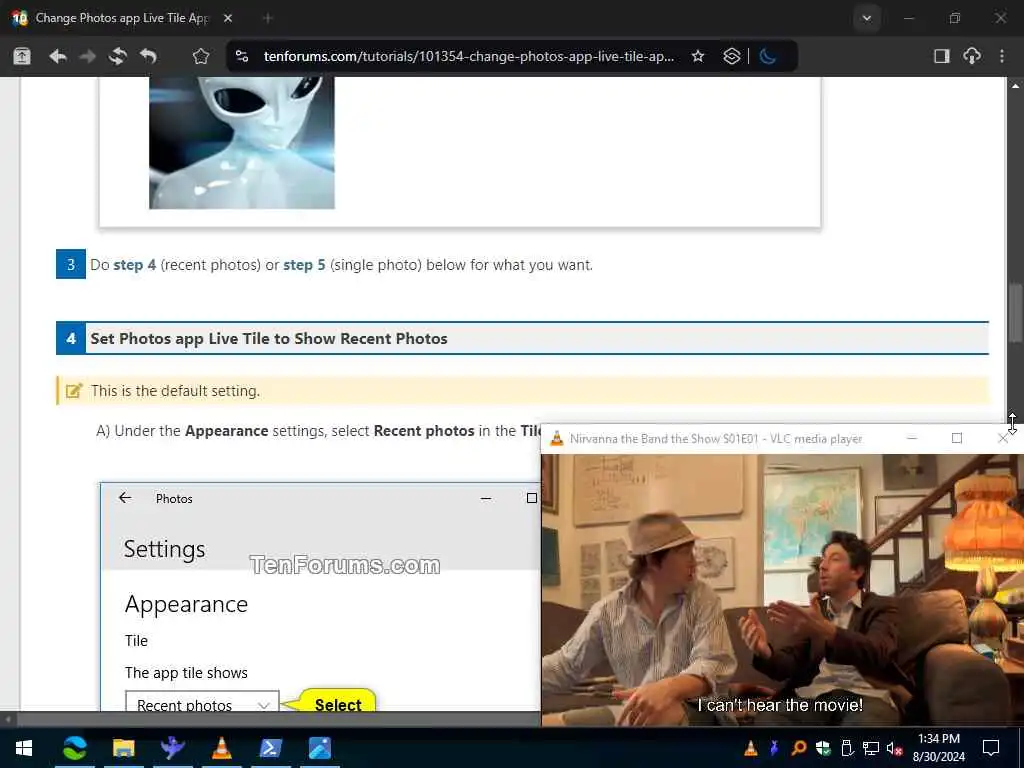
Task: Click the orange magnifier tray icon
Action: (x=799, y=748)
